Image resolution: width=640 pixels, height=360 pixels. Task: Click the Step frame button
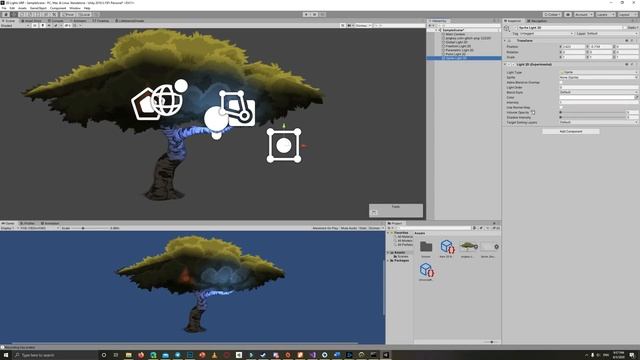[322, 14]
